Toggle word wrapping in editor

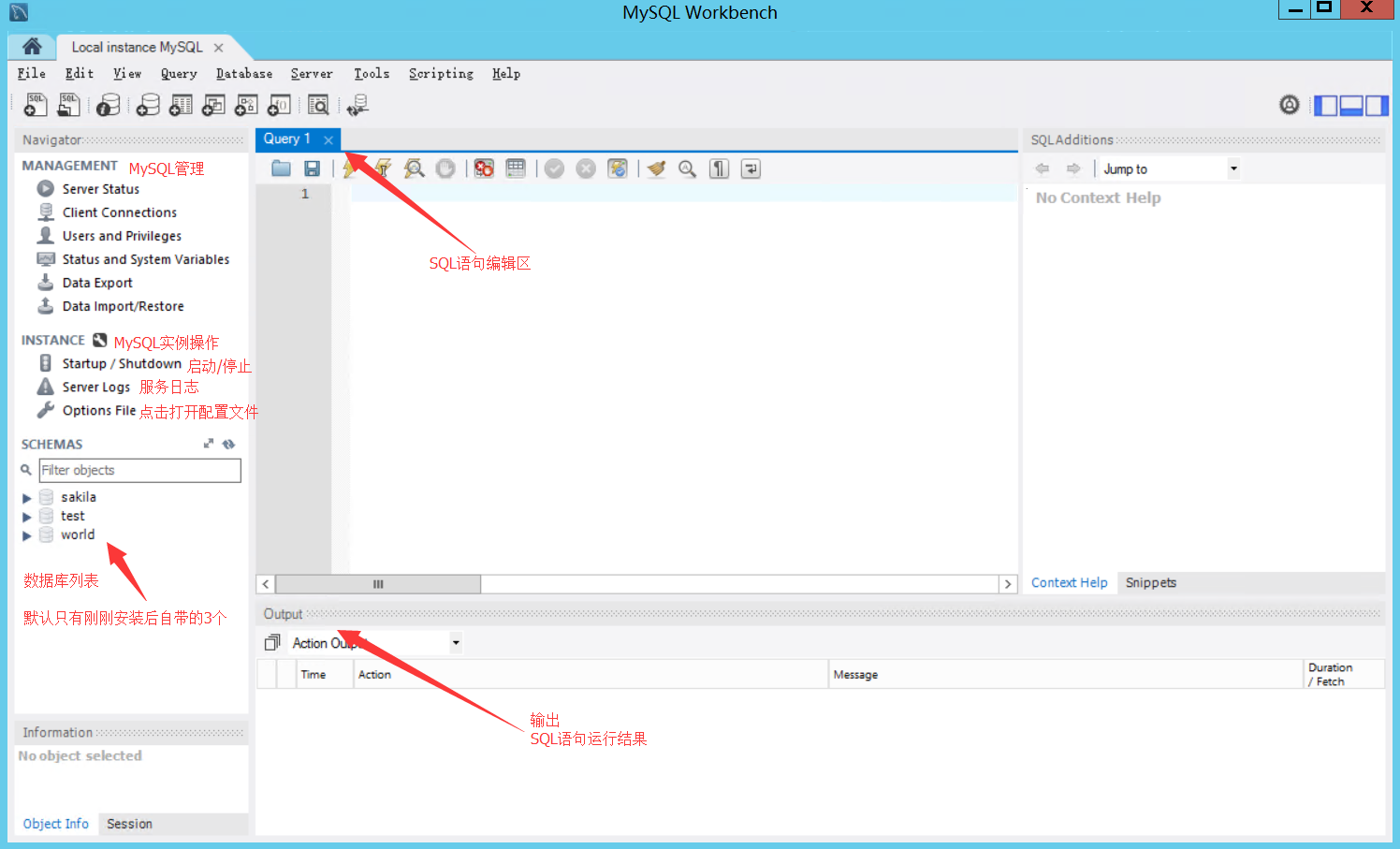[751, 168]
